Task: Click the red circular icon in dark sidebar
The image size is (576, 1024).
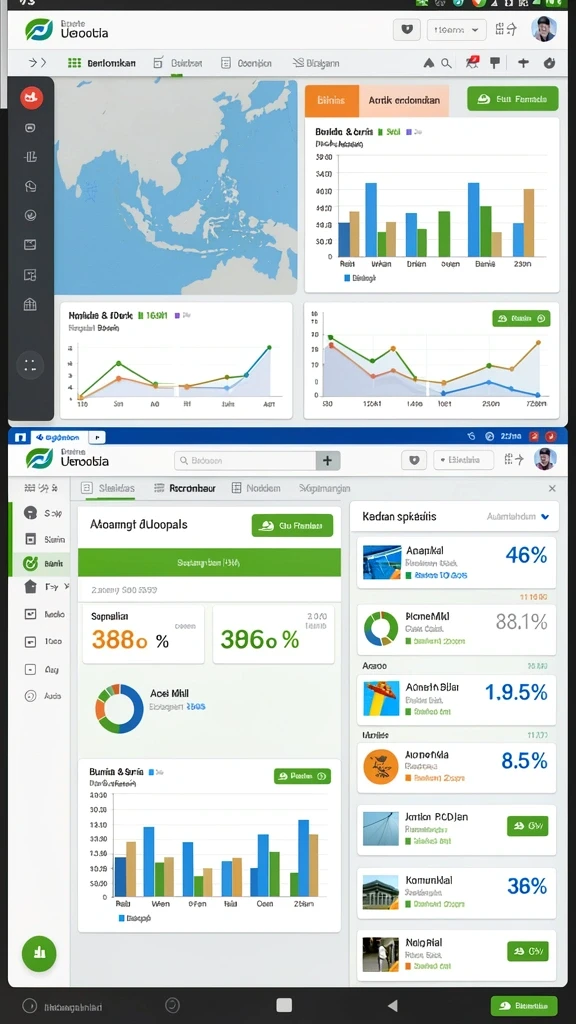Action: coord(31,98)
